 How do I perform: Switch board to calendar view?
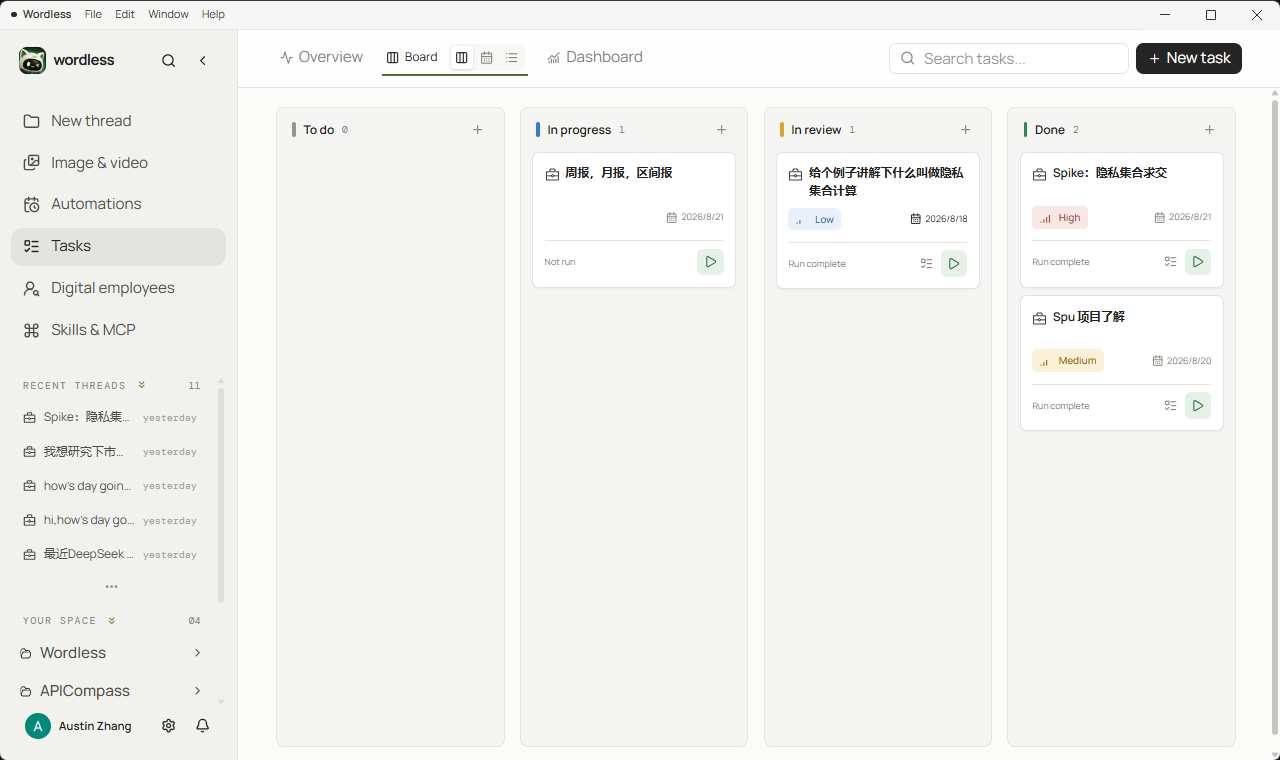click(x=487, y=58)
